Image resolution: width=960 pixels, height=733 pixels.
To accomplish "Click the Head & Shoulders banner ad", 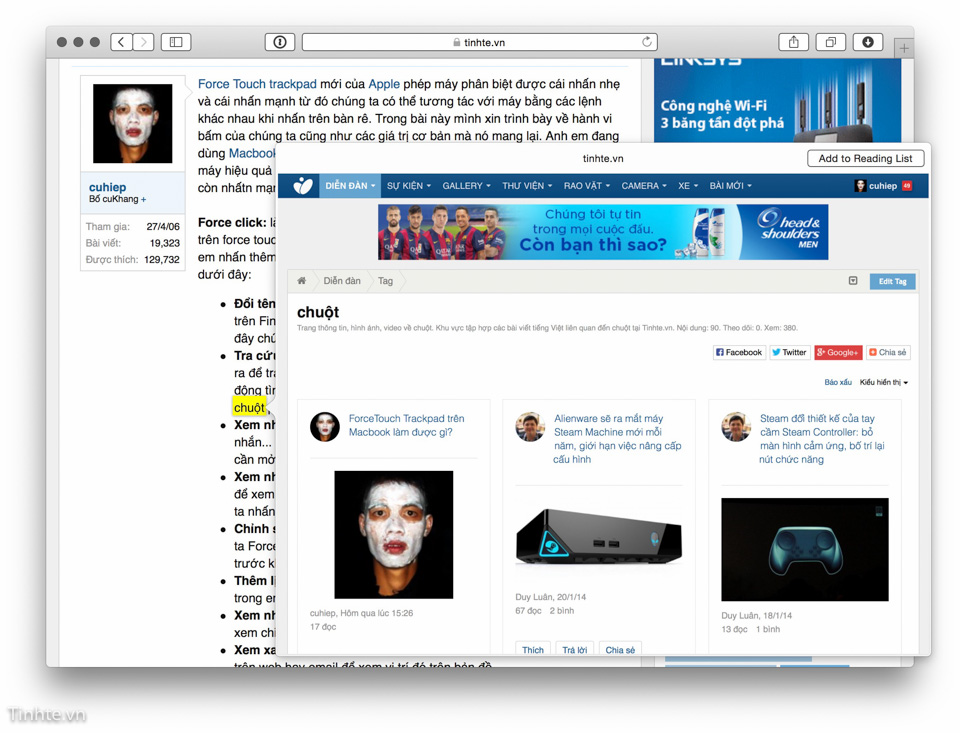I will pyautogui.click(x=603, y=232).
